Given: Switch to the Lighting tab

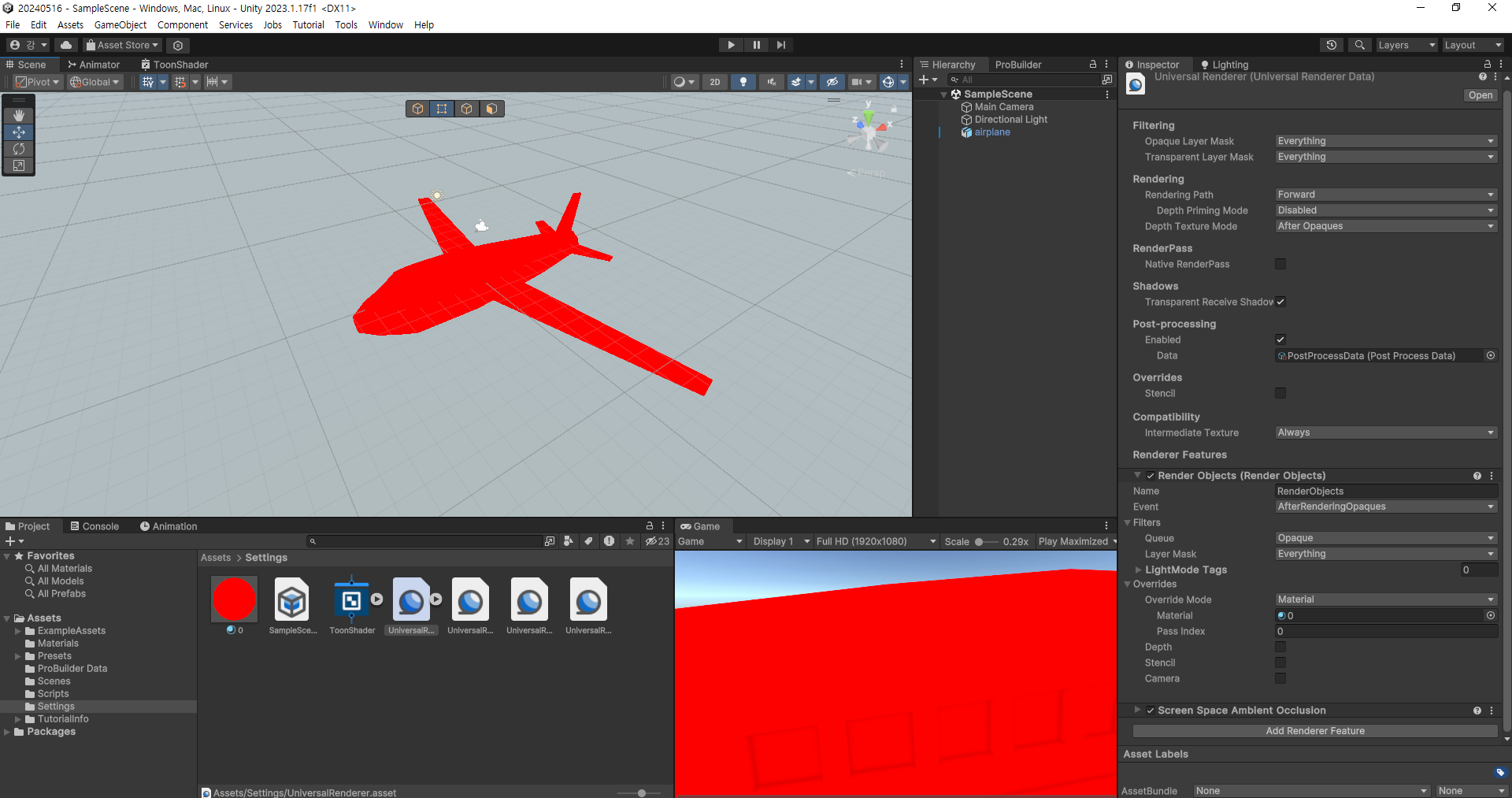Looking at the screenshot, I should point(1225,65).
